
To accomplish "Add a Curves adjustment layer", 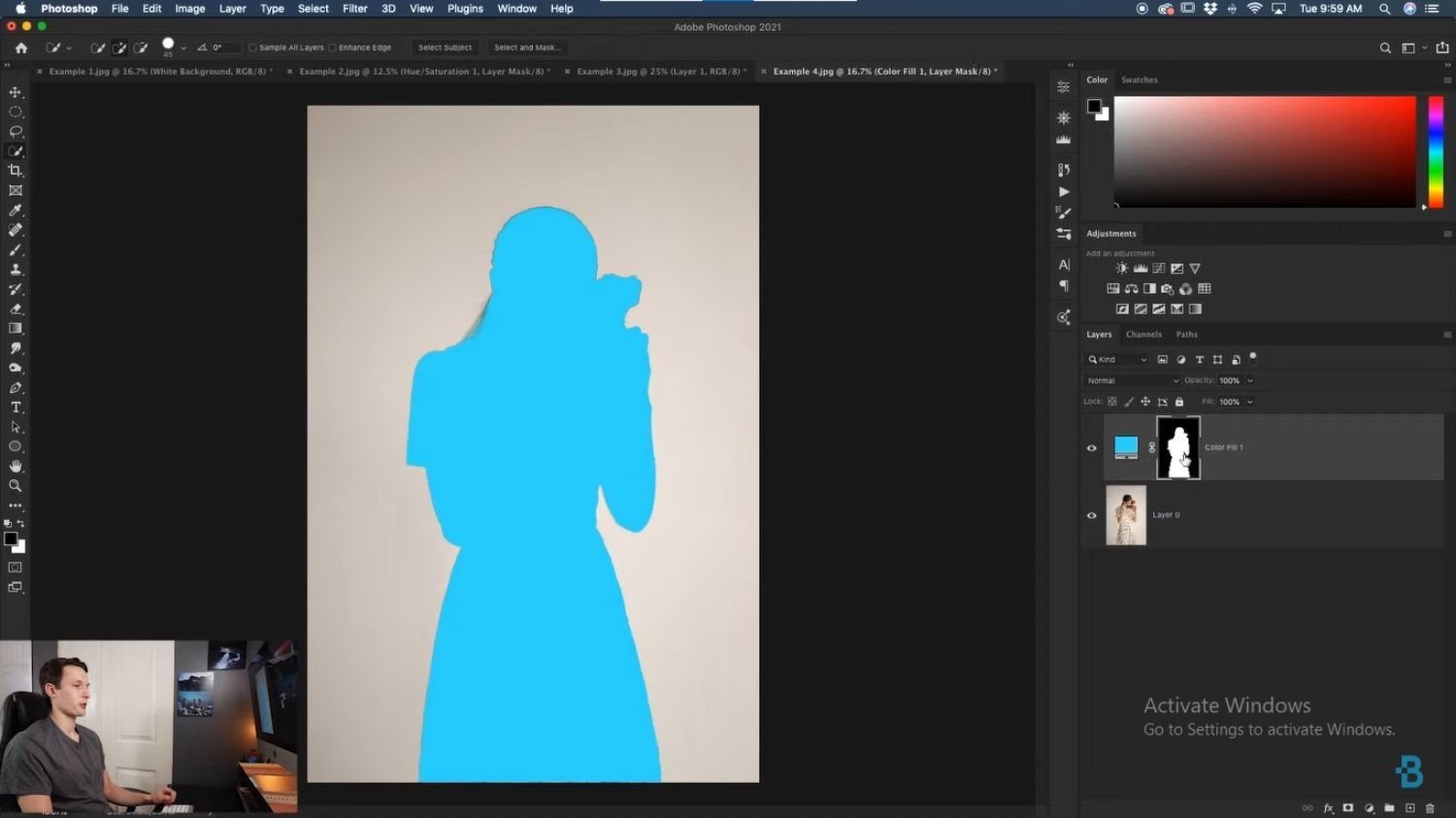I will [x=1159, y=268].
